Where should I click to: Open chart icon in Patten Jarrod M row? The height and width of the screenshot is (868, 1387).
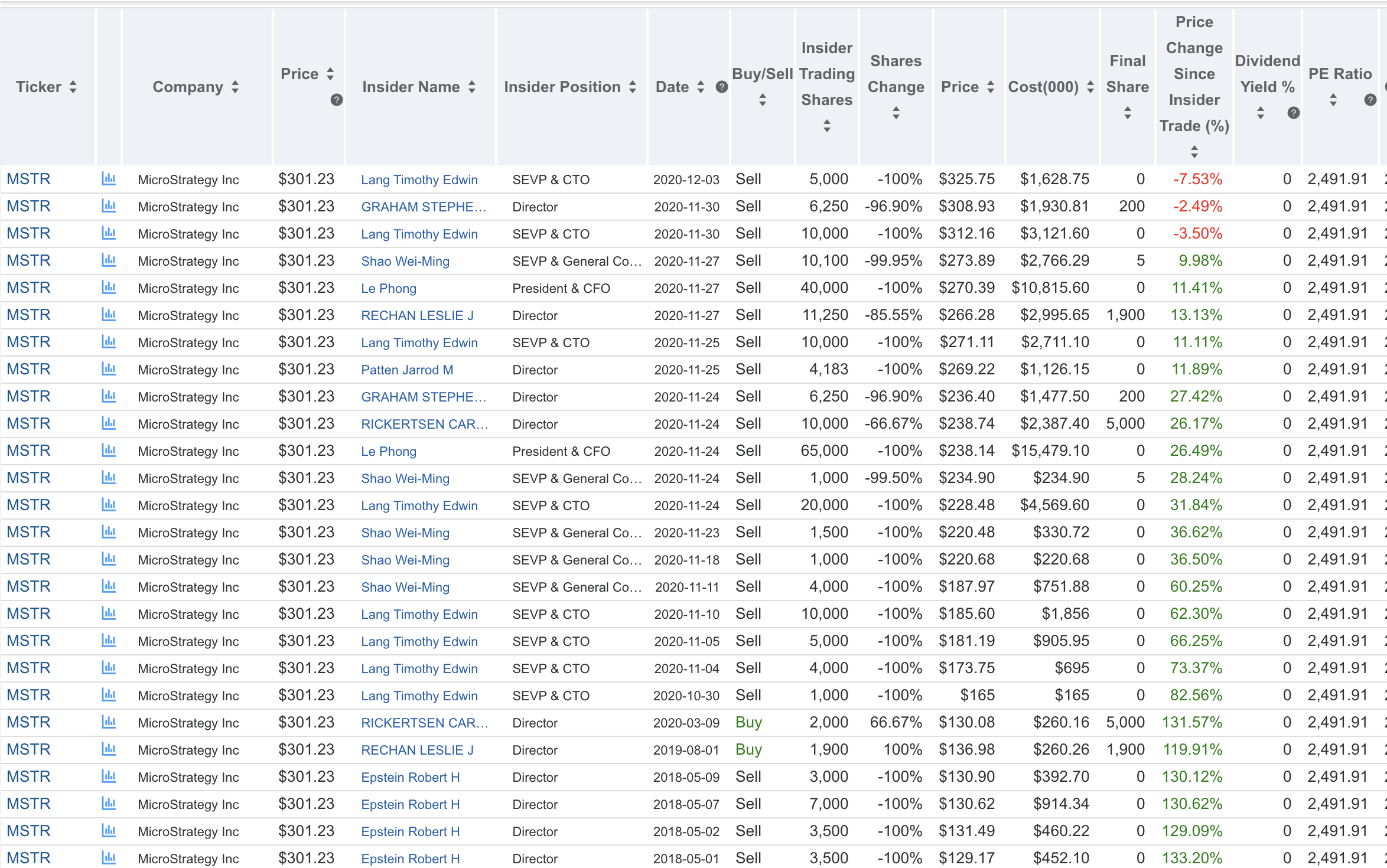109,369
